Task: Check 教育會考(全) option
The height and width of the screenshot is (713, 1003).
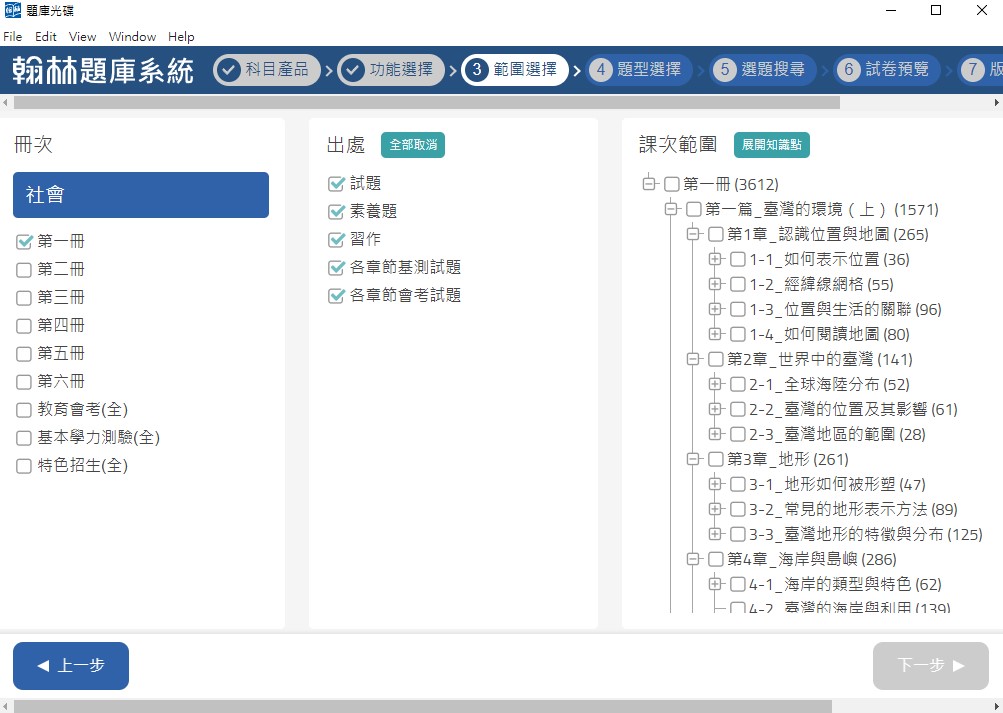Action: point(24,410)
